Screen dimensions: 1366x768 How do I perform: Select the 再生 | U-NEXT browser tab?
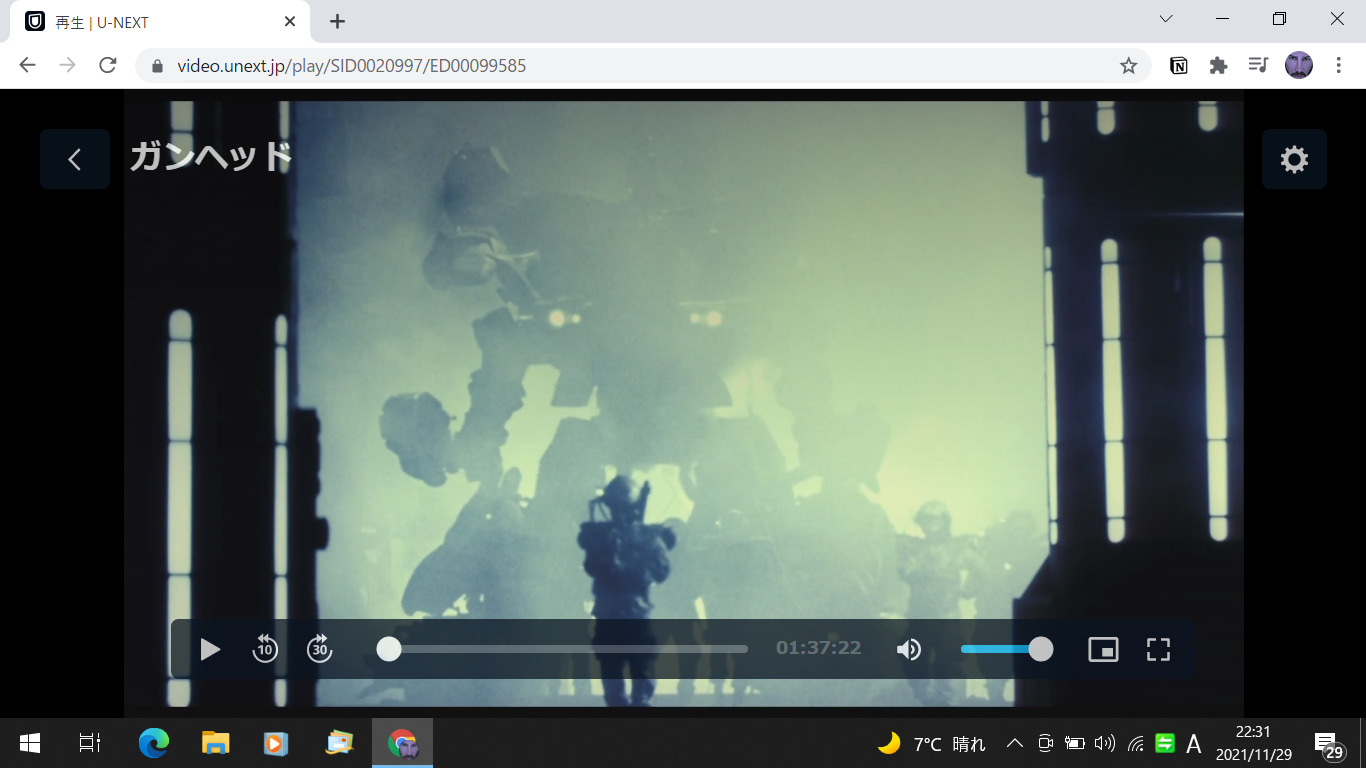coord(162,22)
